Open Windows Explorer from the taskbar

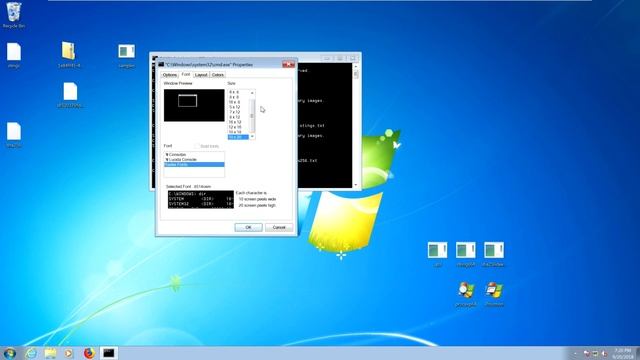(x=50, y=353)
